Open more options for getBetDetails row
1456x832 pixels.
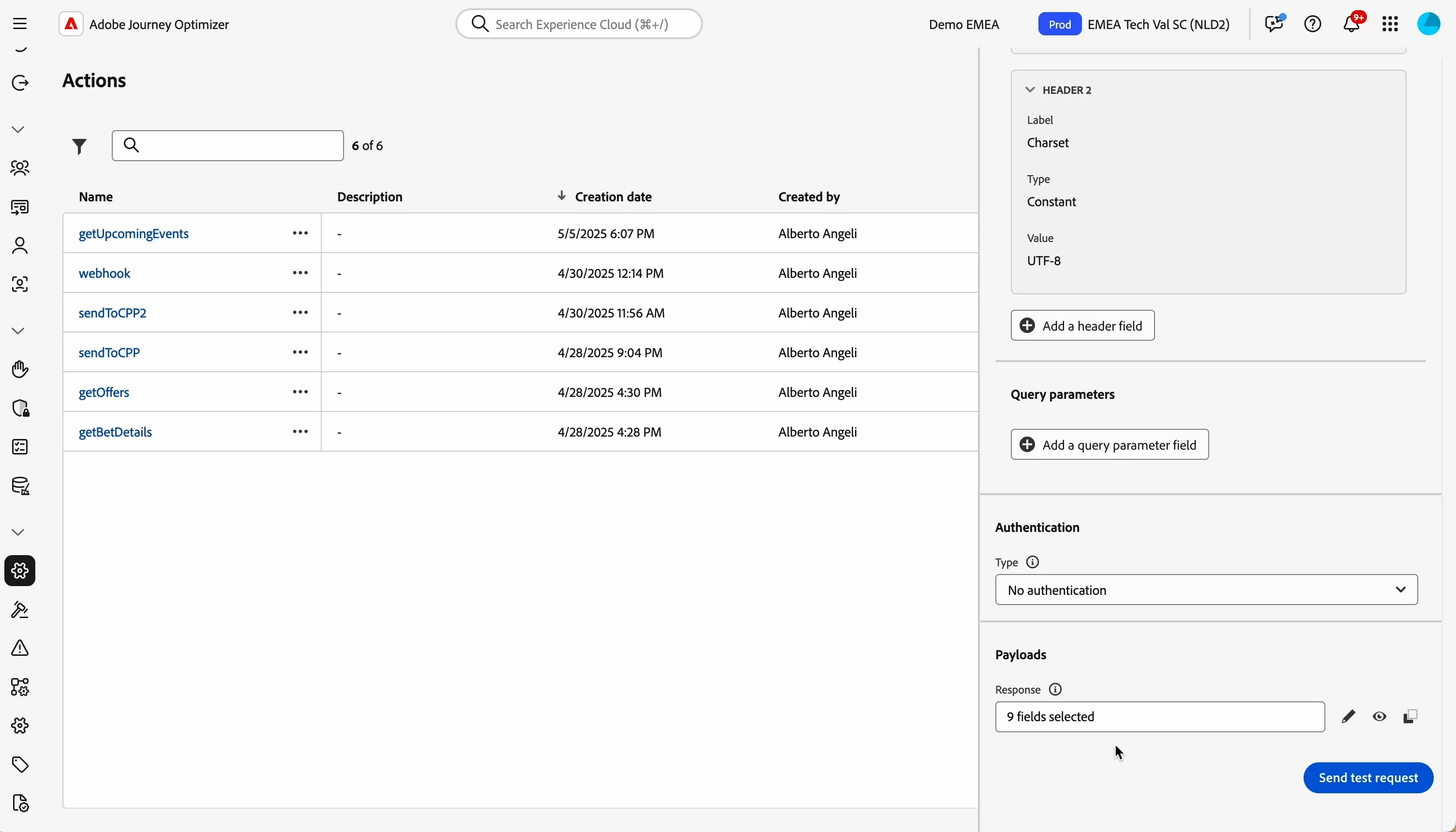click(x=300, y=432)
